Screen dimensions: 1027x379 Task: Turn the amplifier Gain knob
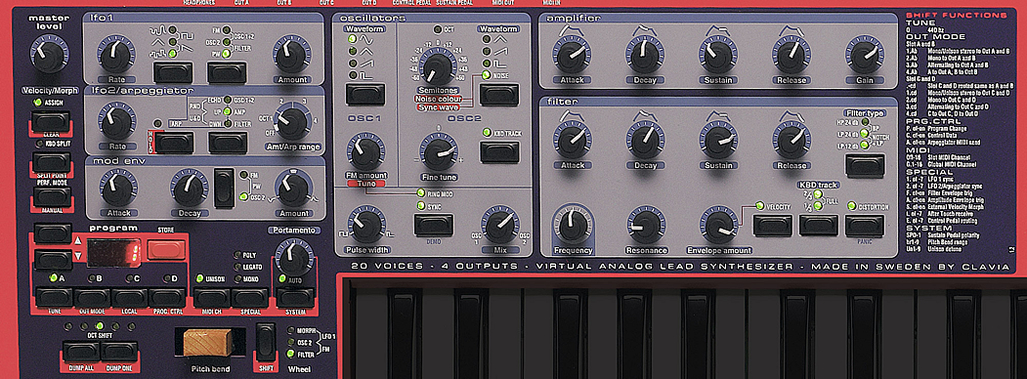[x=864, y=54]
